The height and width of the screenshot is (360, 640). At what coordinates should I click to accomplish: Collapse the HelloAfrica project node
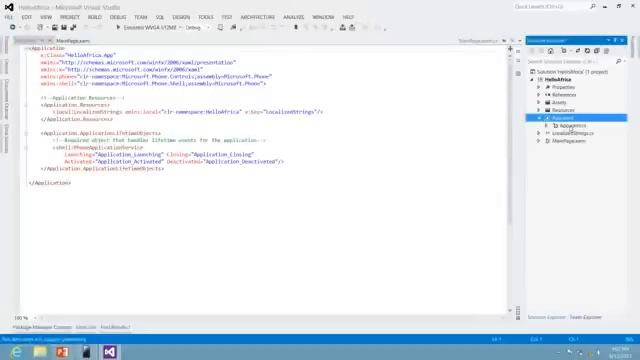click(532, 80)
